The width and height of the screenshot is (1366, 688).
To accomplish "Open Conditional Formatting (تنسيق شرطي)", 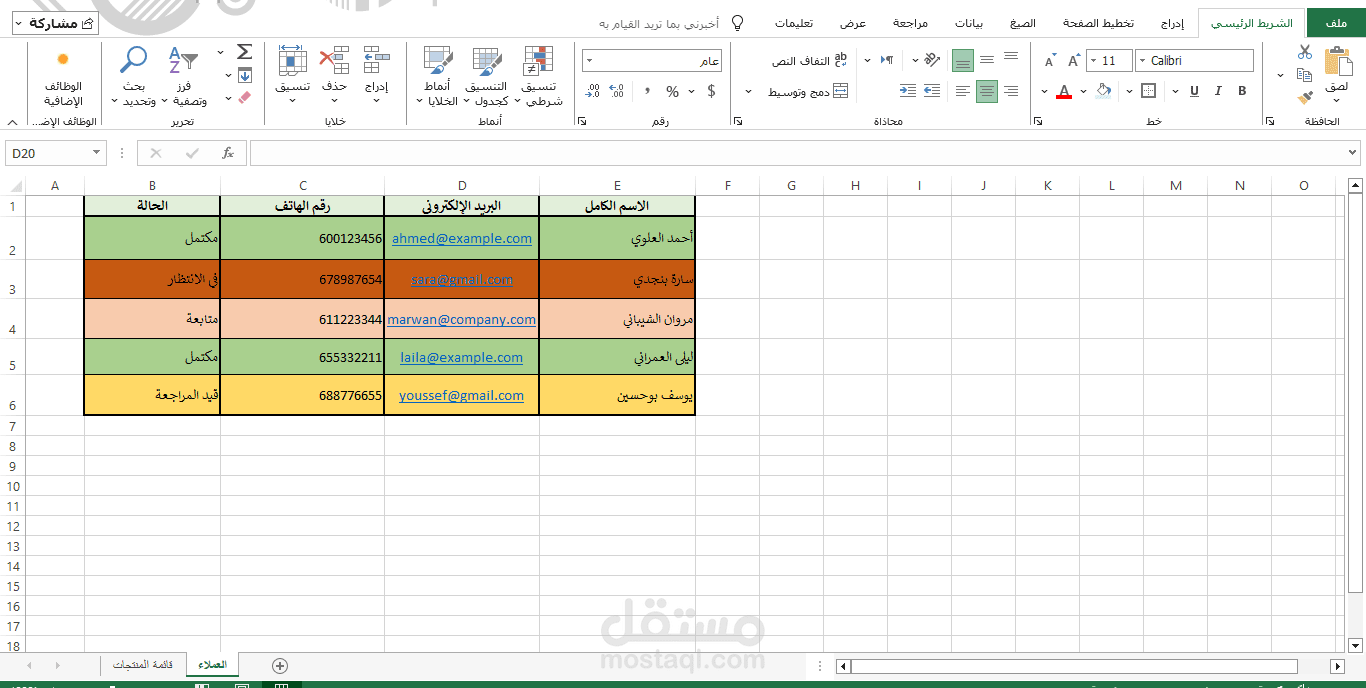I will point(540,76).
